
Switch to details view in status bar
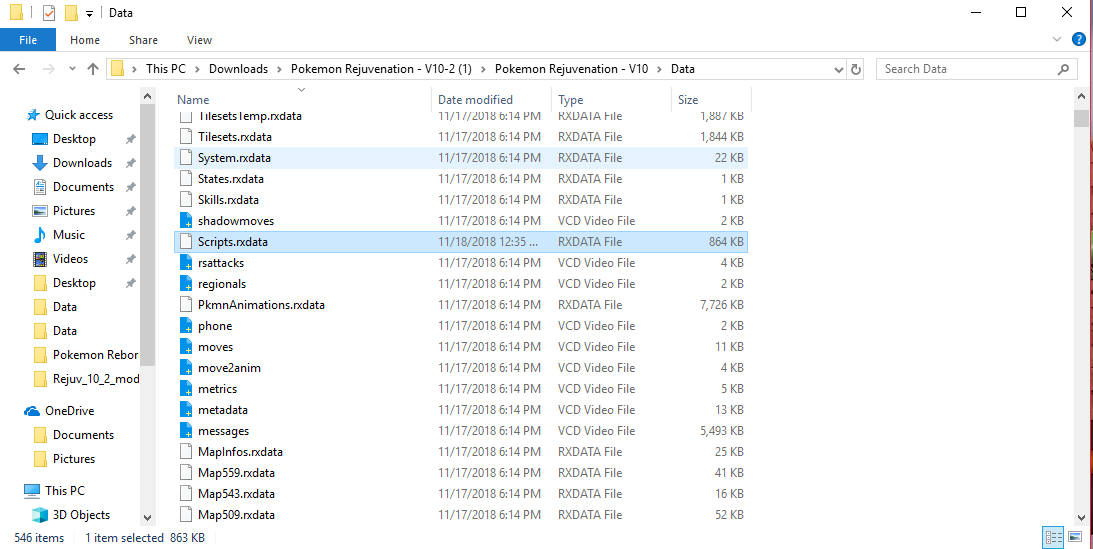tap(1052, 537)
